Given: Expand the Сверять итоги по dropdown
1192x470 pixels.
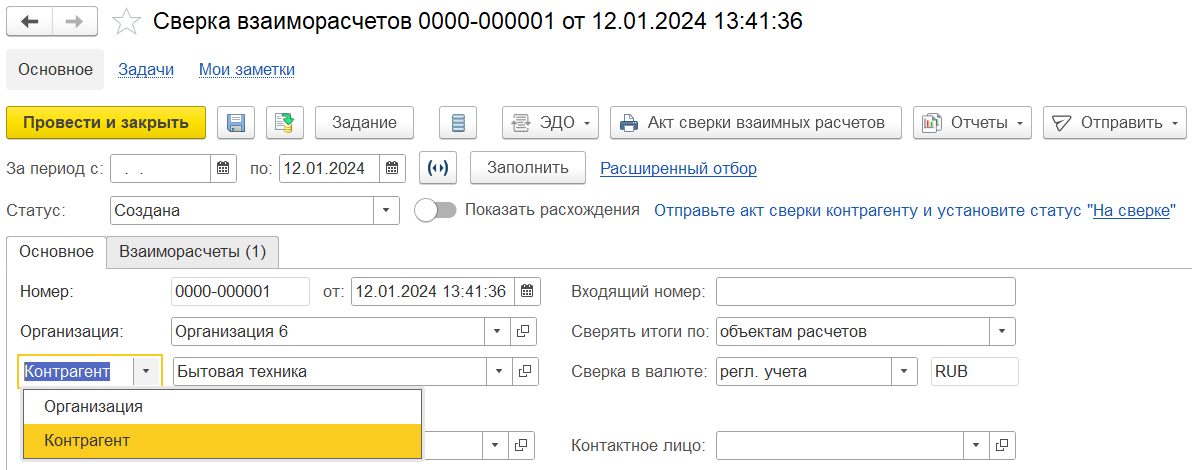Looking at the screenshot, I should [x=1002, y=331].
